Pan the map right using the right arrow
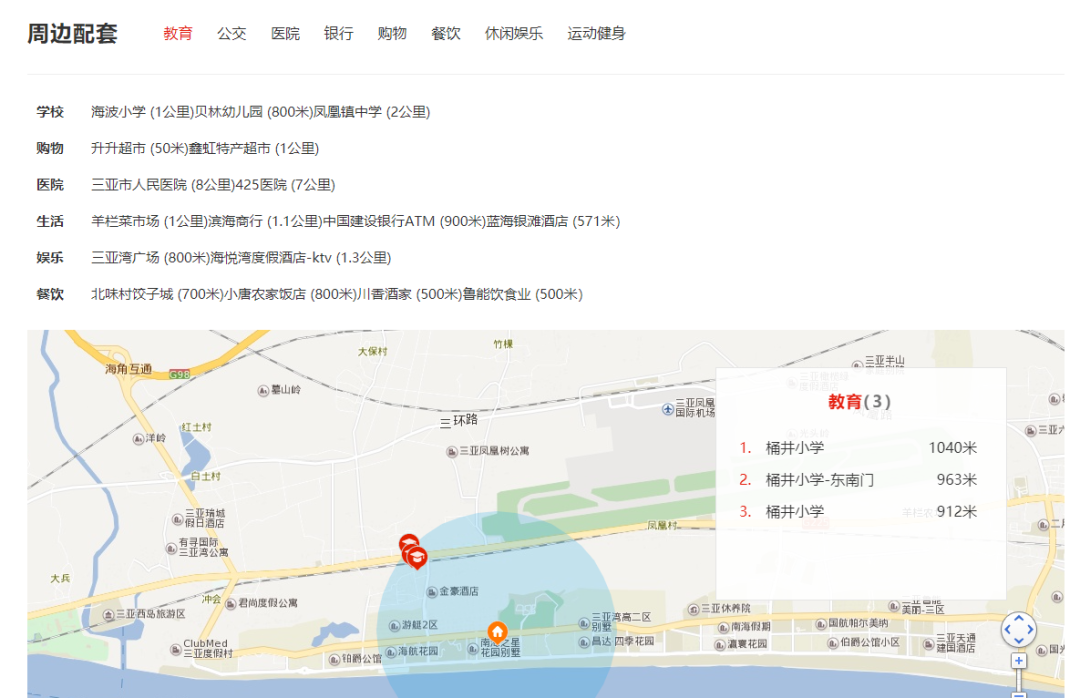This screenshot has width=1080, height=698. [1031, 630]
